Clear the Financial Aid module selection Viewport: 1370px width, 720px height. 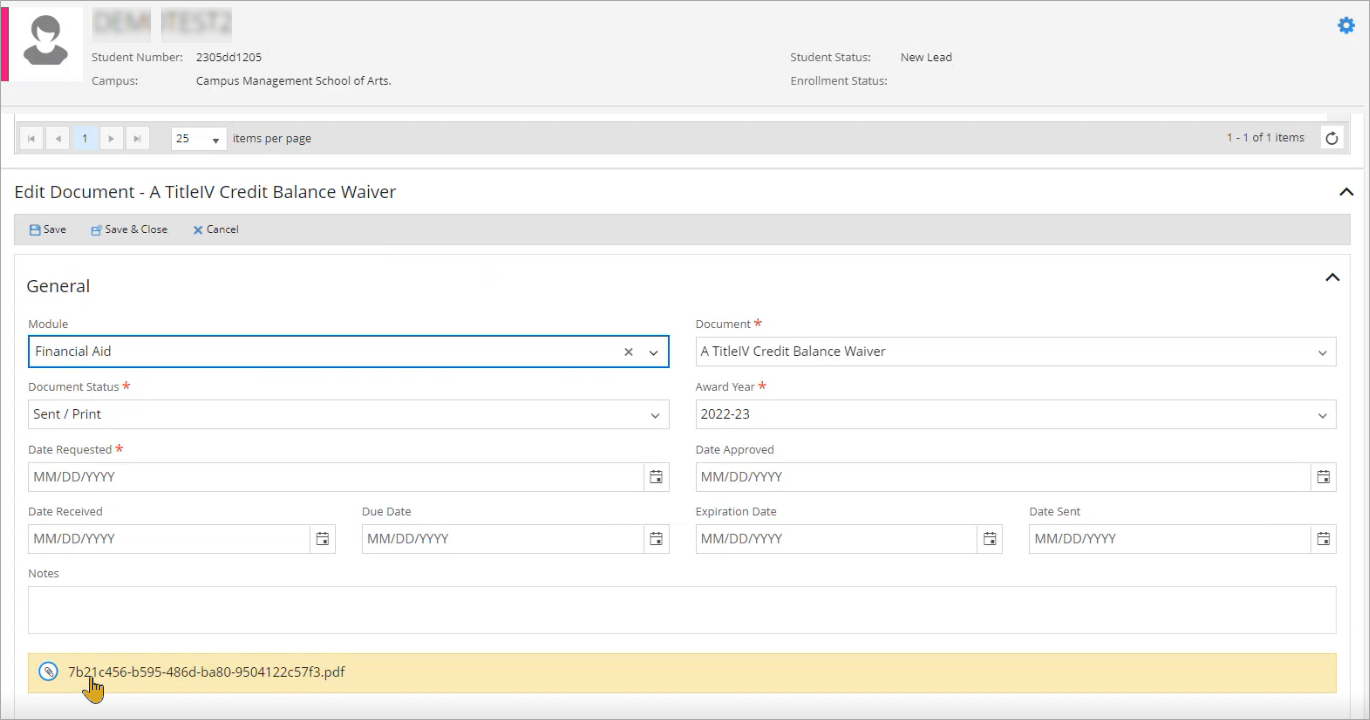click(x=629, y=352)
